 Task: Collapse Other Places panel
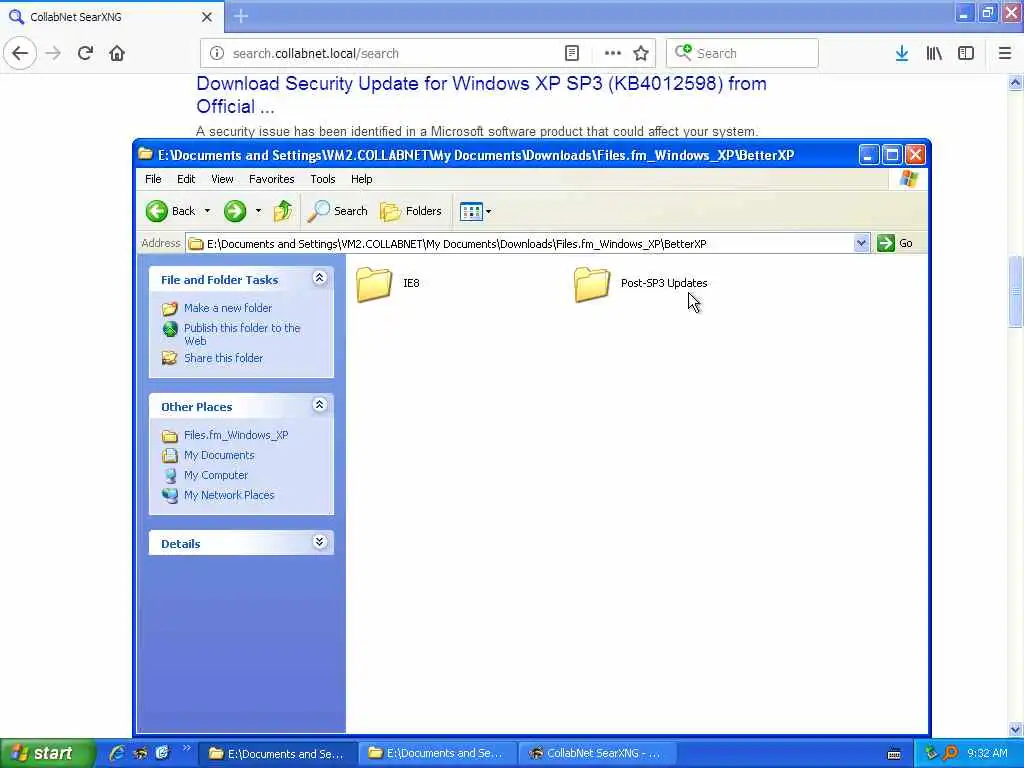click(319, 405)
